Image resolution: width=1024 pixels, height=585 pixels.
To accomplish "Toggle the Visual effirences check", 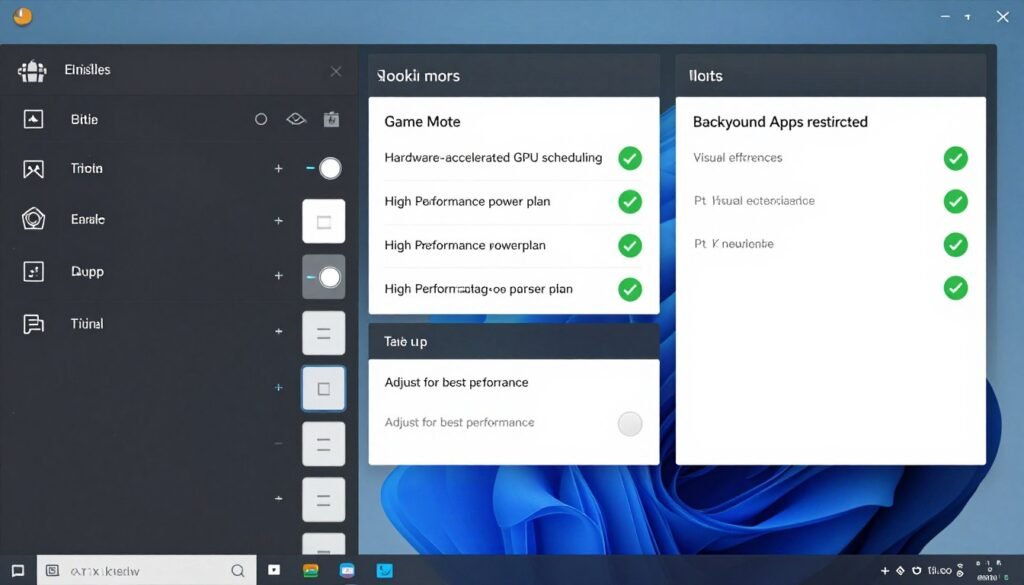I will (x=955, y=158).
